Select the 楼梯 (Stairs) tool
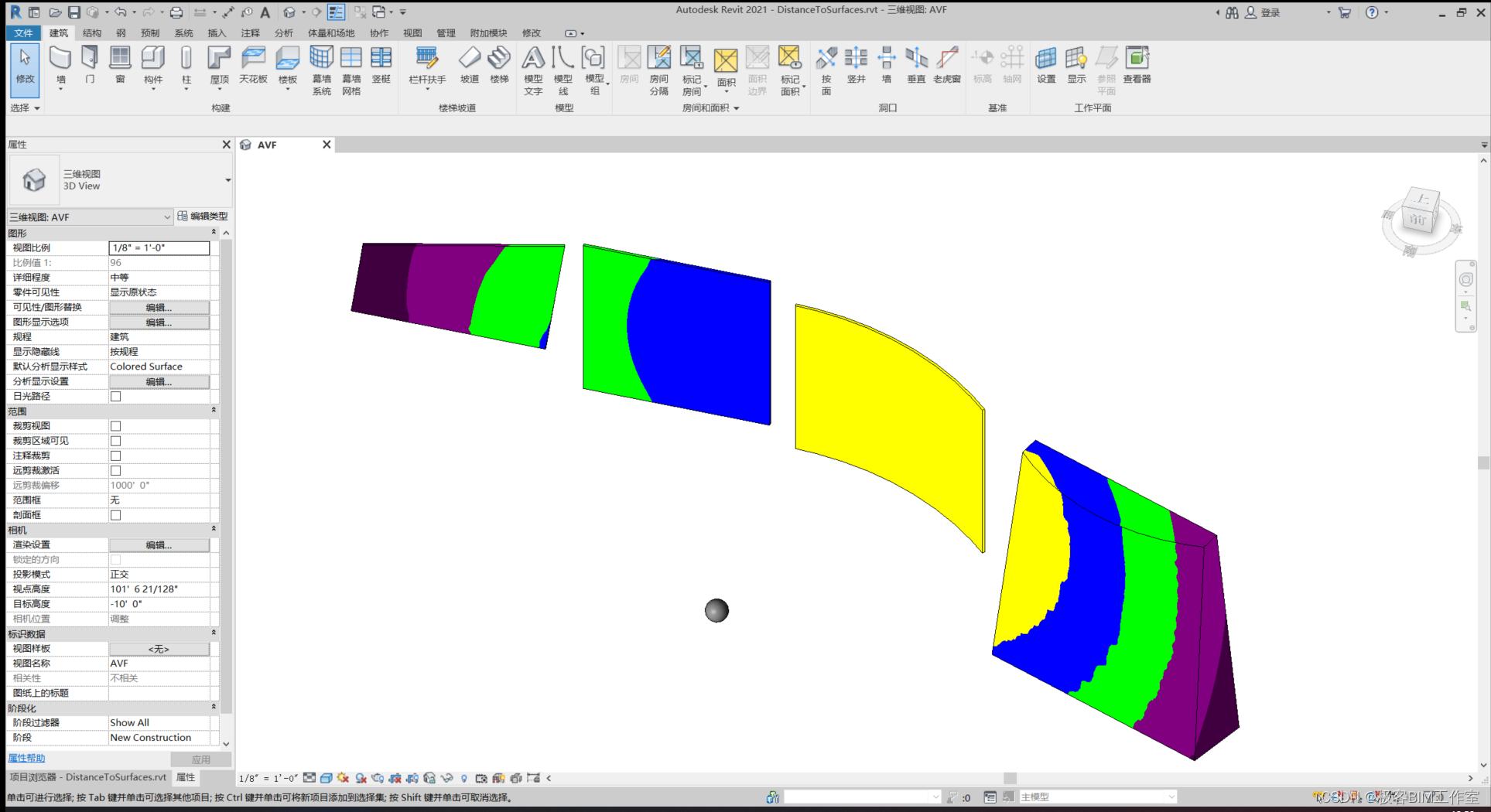This screenshot has height=812, width=1491. tap(500, 70)
